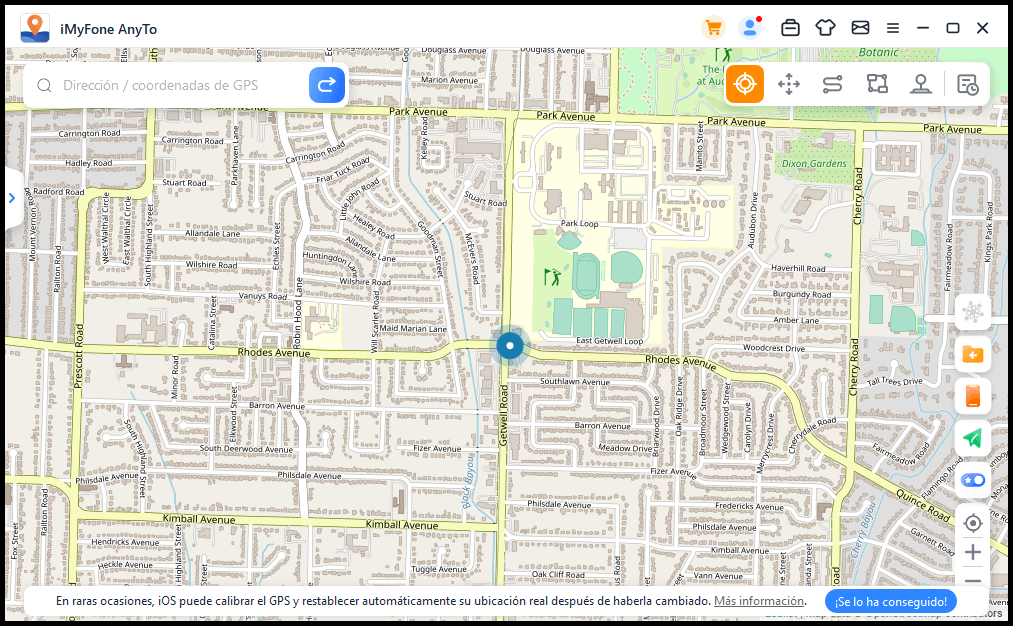1013x626 pixels.
Task: Open the orange import folder button
Action: pos(972,354)
